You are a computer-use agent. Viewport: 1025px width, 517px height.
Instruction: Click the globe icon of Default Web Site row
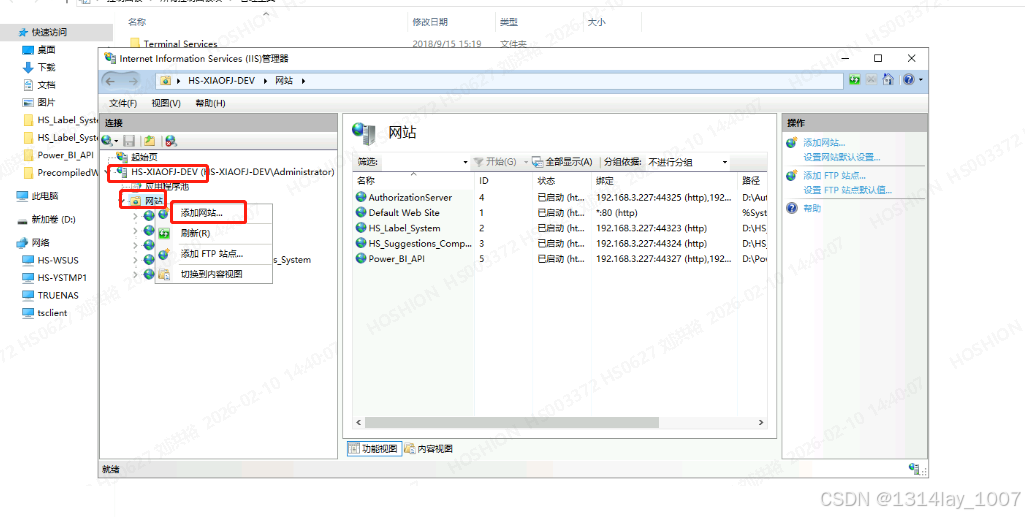click(361, 212)
